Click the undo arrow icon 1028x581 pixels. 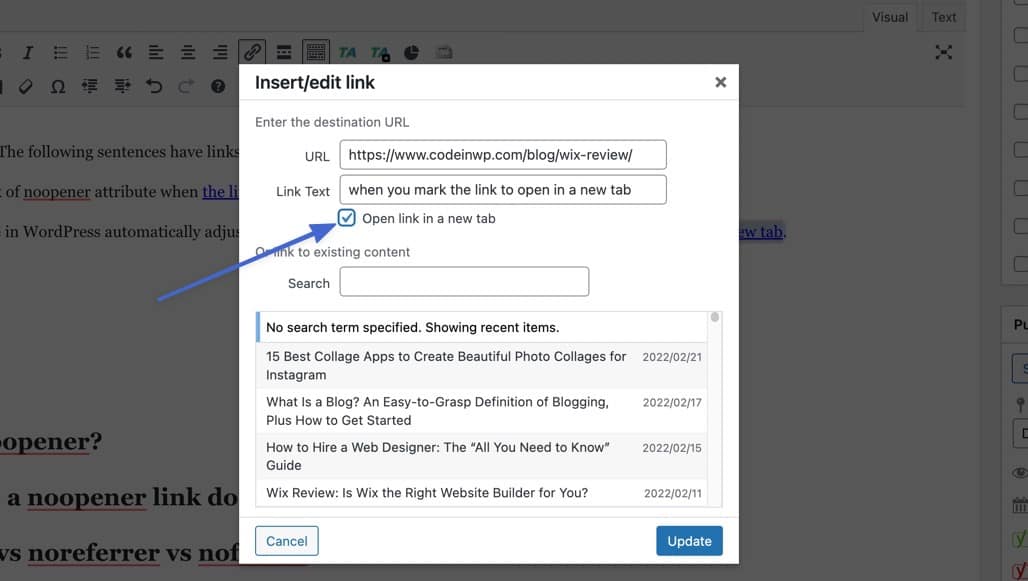pos(154,87)
